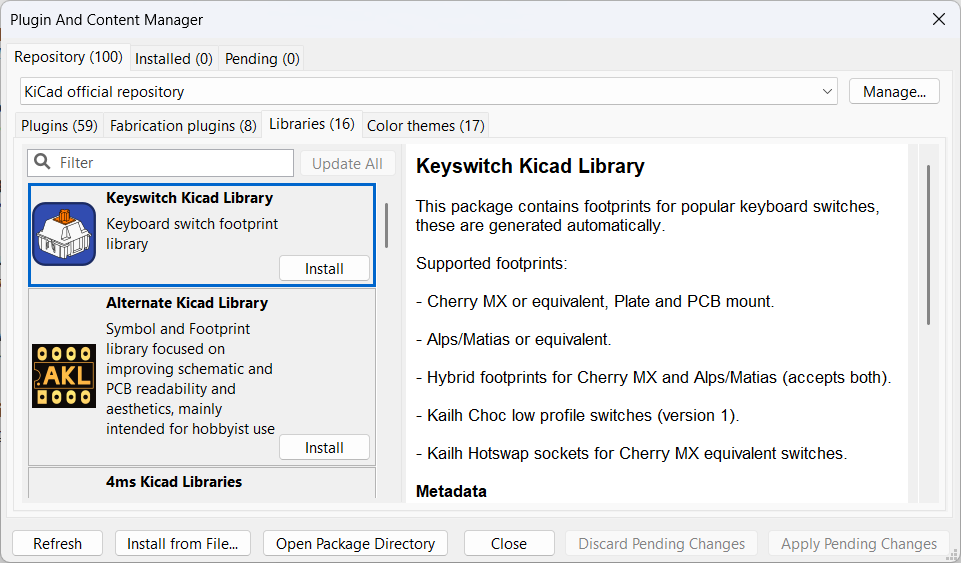Click 'Alps/Matias or equivalent' line
Image resolution: width=961 pixels, height=563 pixels.
pos(514,339)
